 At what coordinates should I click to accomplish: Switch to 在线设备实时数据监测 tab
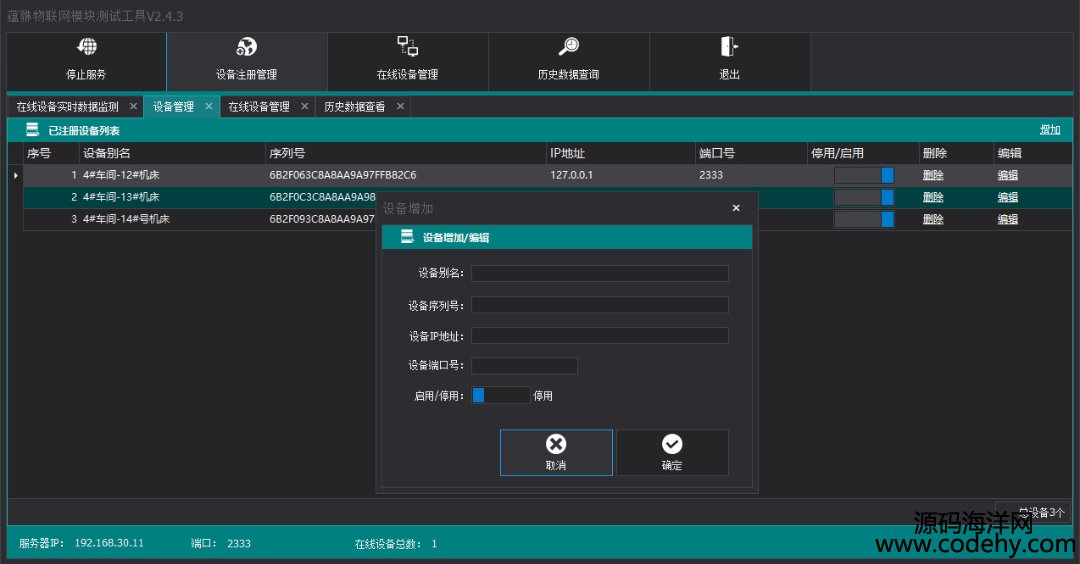(67, 107)
